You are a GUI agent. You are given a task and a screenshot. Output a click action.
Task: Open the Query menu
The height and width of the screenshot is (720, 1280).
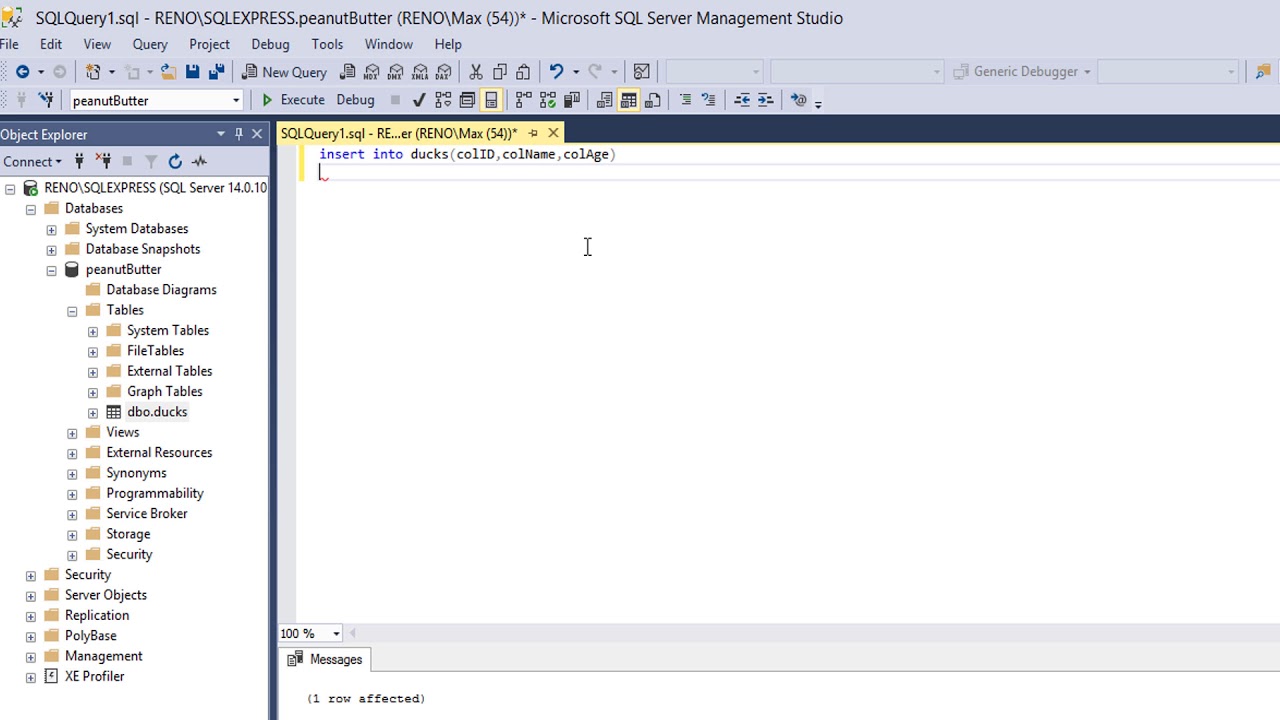point(150,44)
